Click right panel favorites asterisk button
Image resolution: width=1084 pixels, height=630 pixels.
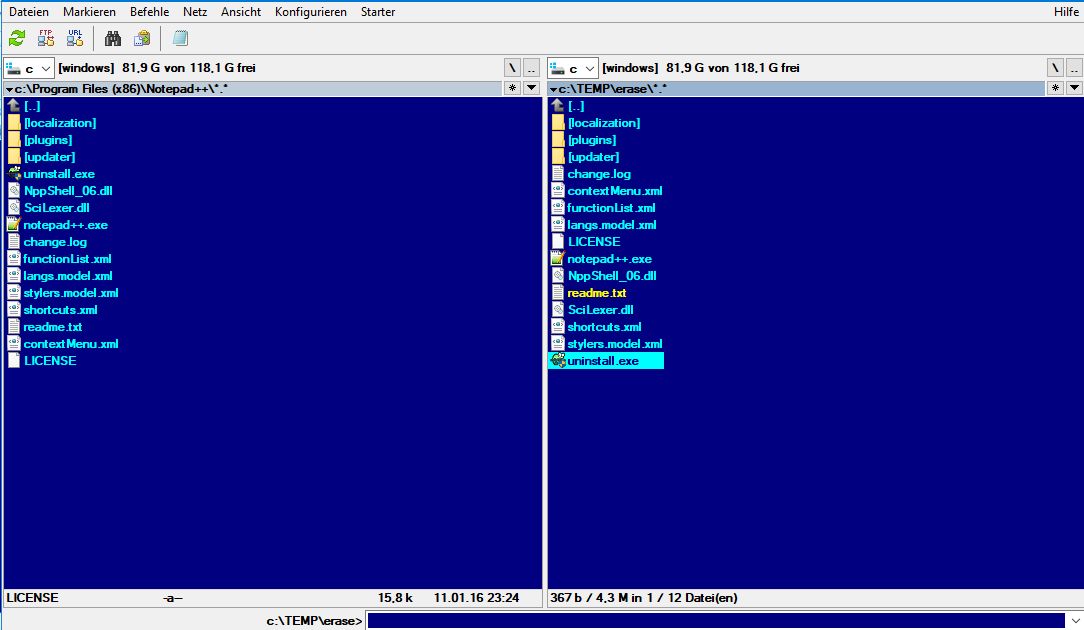click(x=1056, y=88)
